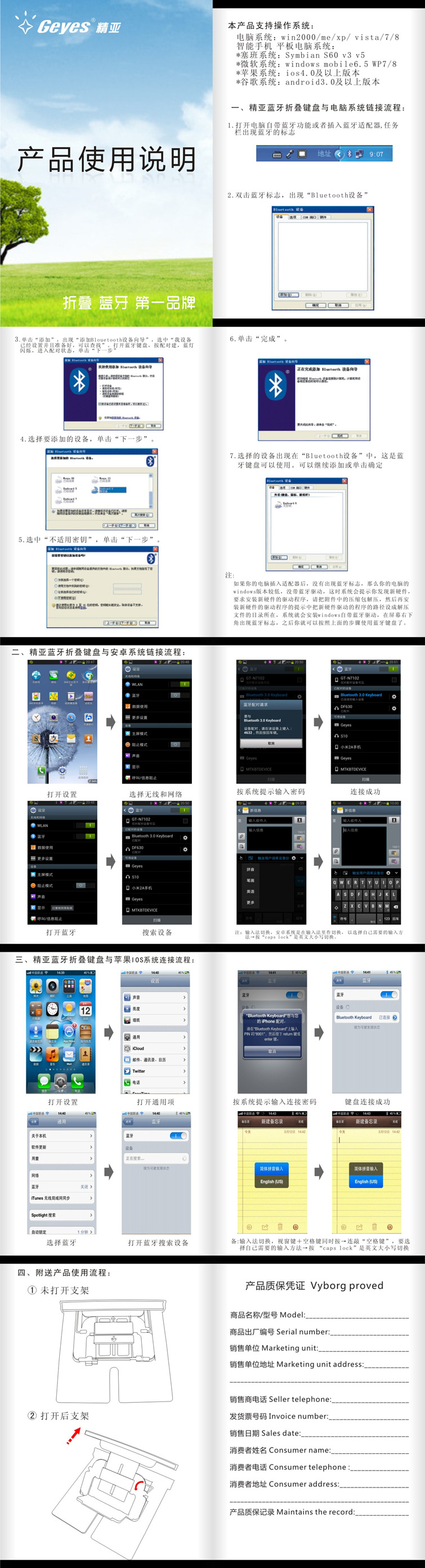Tap the green phone icon in the Android dock
This screenshot has height=1568, width=425.
coord(42,770)
